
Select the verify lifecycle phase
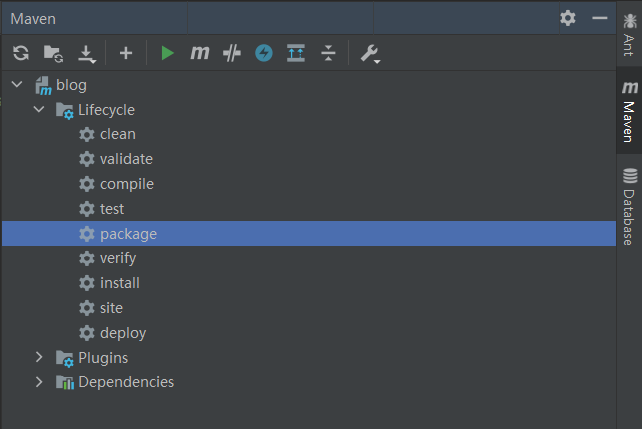pyautogui.click(x=118, y=258)
